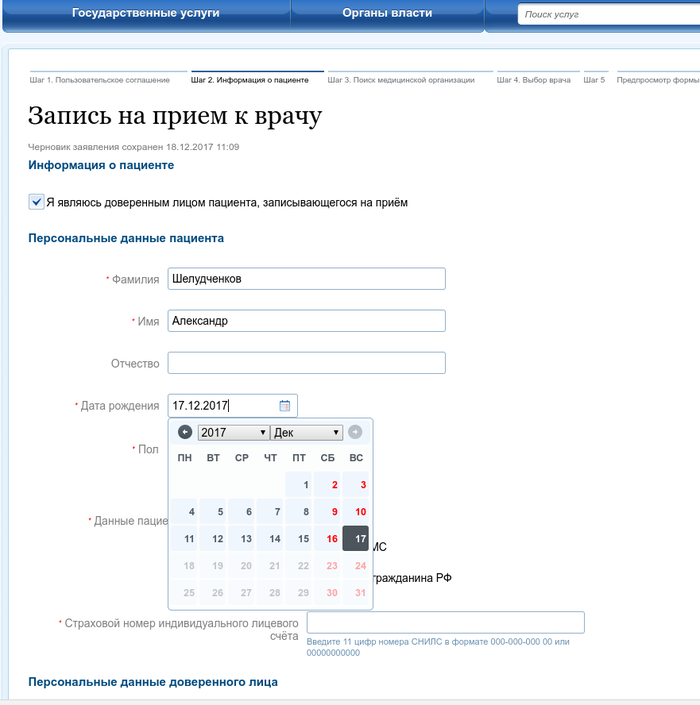
Task: Click the Поиск услуг search box
Action: tap(606, 15)
